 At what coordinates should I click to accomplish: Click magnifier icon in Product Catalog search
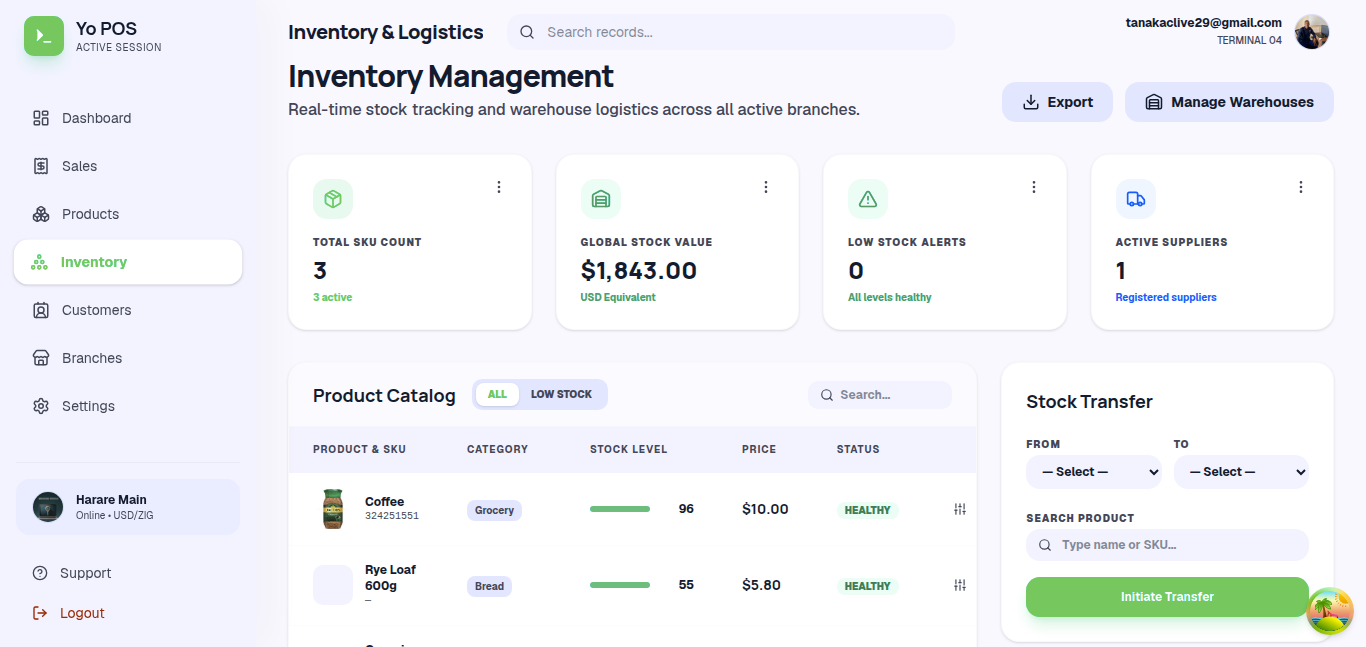pyautogui.click(x=827, y=395)
